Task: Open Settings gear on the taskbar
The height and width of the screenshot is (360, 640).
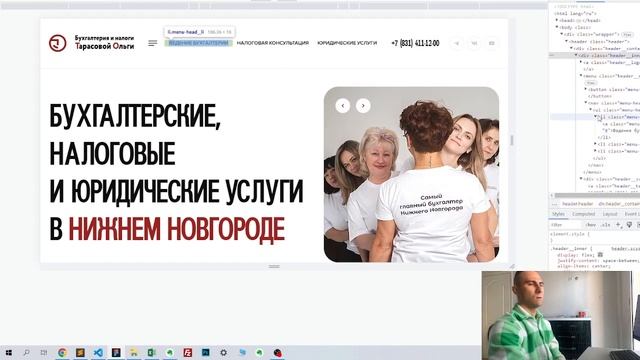Action: click(x=224, y=353)
